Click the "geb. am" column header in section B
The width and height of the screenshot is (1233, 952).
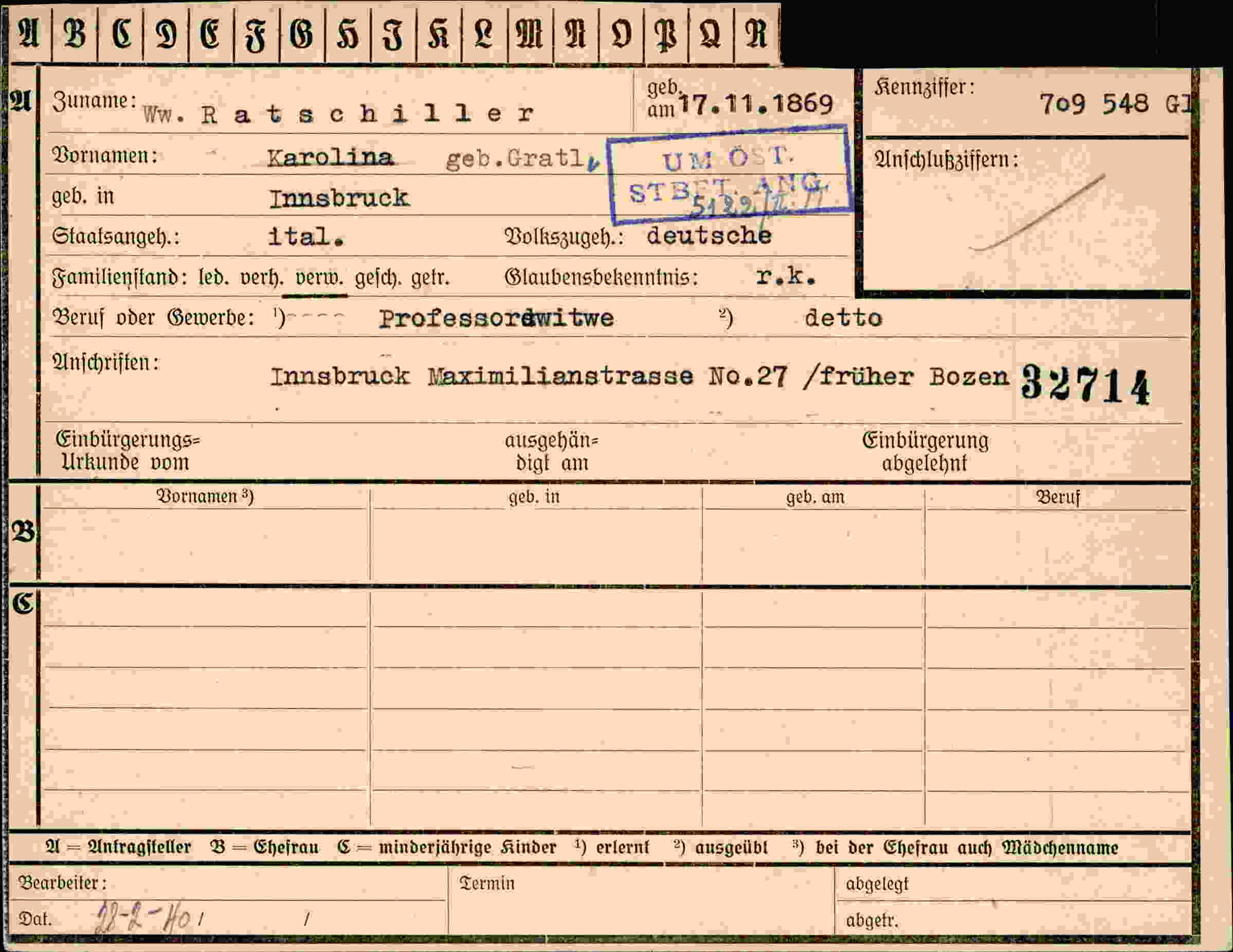coord(815,497)
